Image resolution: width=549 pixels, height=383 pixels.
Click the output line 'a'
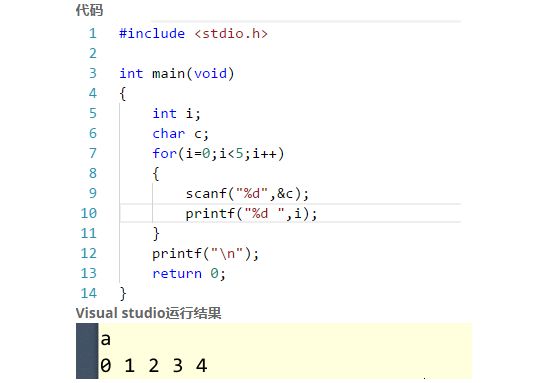(x=106, y=339)
